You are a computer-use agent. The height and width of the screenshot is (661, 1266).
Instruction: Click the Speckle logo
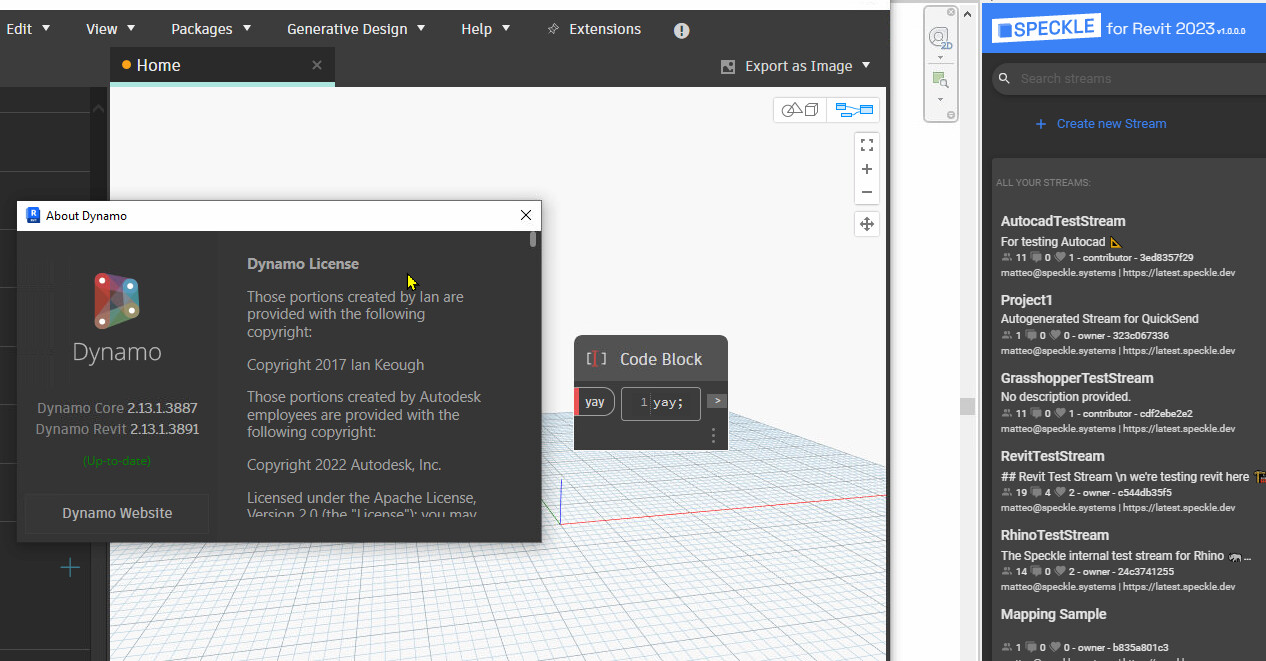[1046, 29]
